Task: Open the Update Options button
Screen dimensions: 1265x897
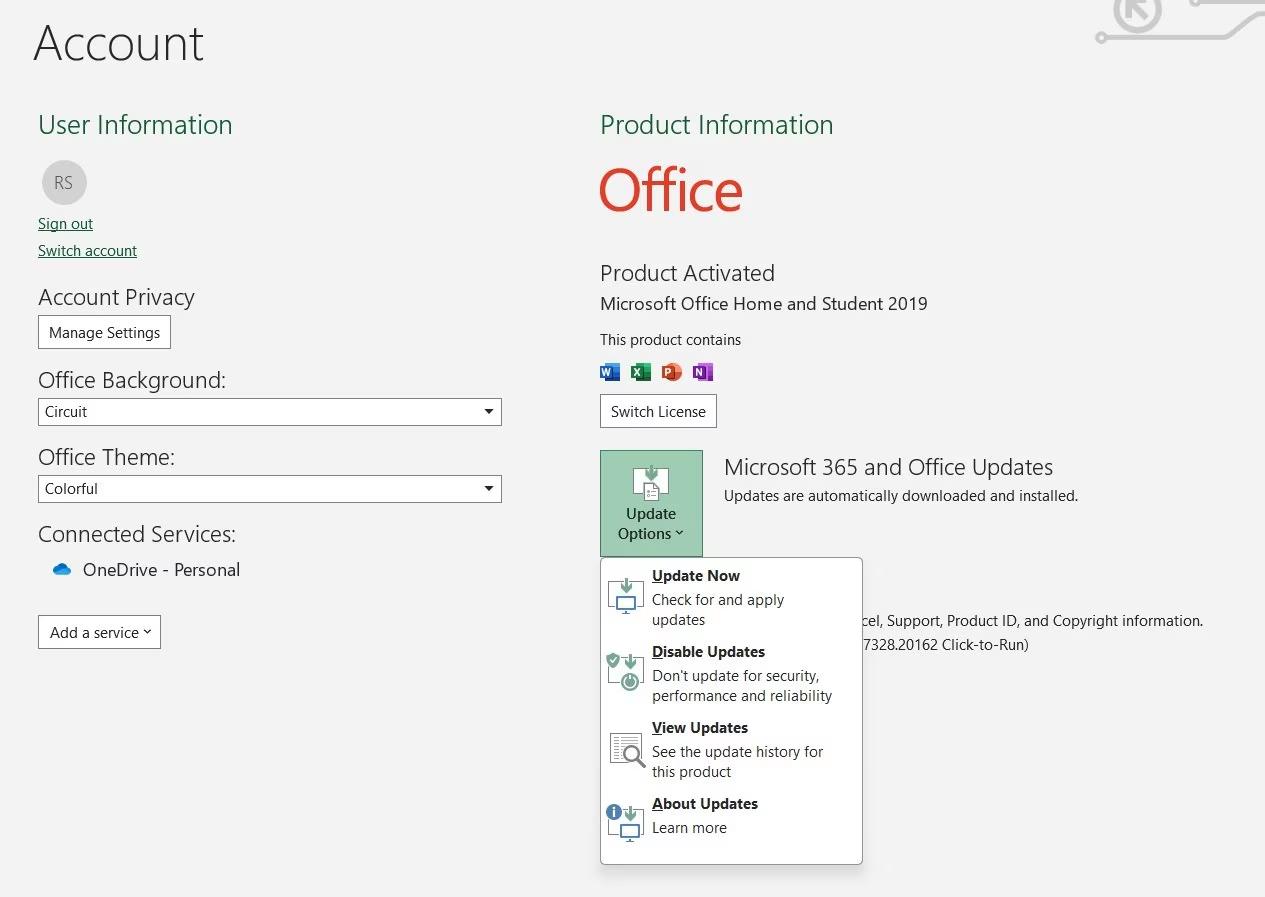Action: [651, 503]
